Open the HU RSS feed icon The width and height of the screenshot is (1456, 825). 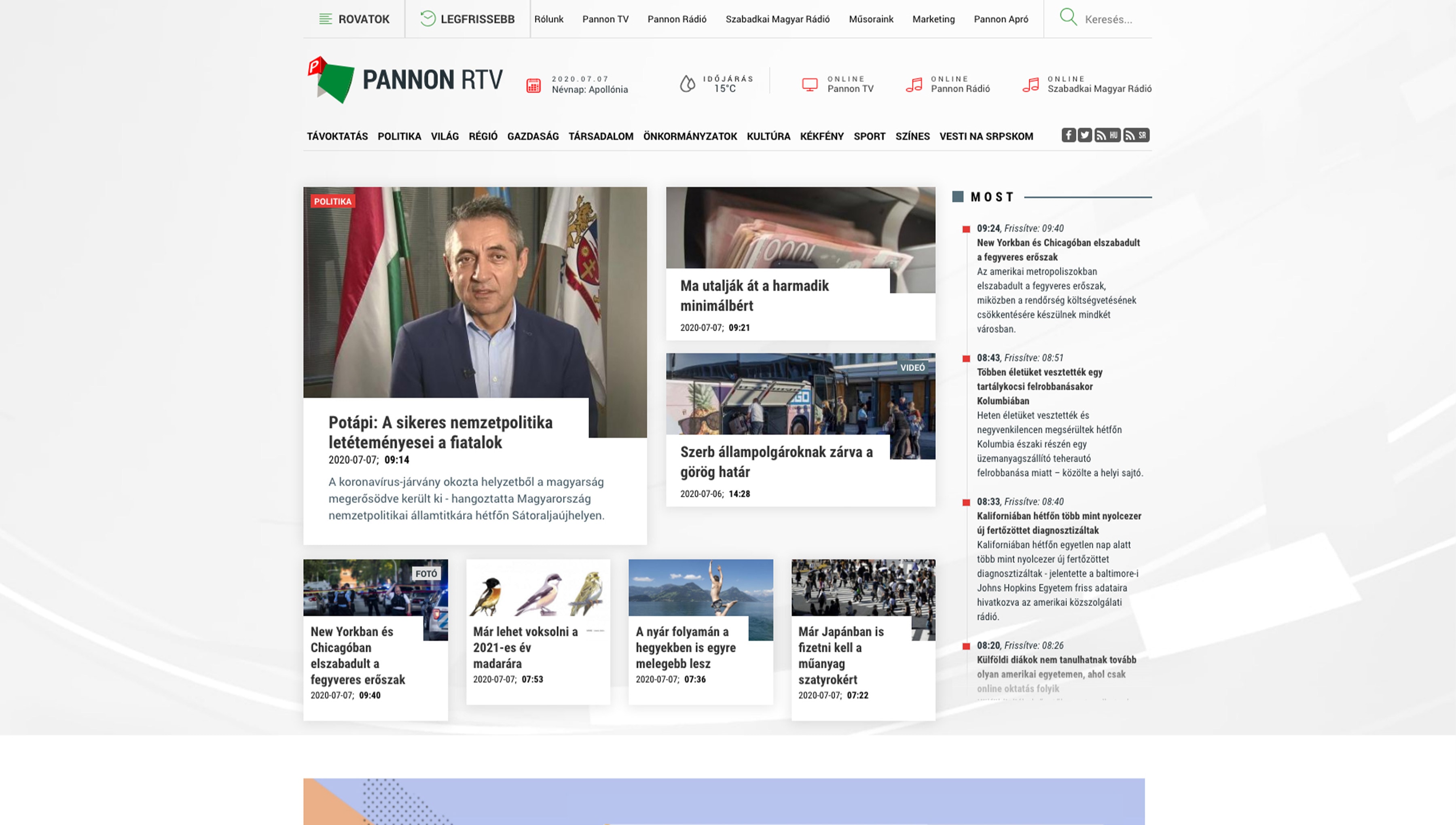point(1107,135)
